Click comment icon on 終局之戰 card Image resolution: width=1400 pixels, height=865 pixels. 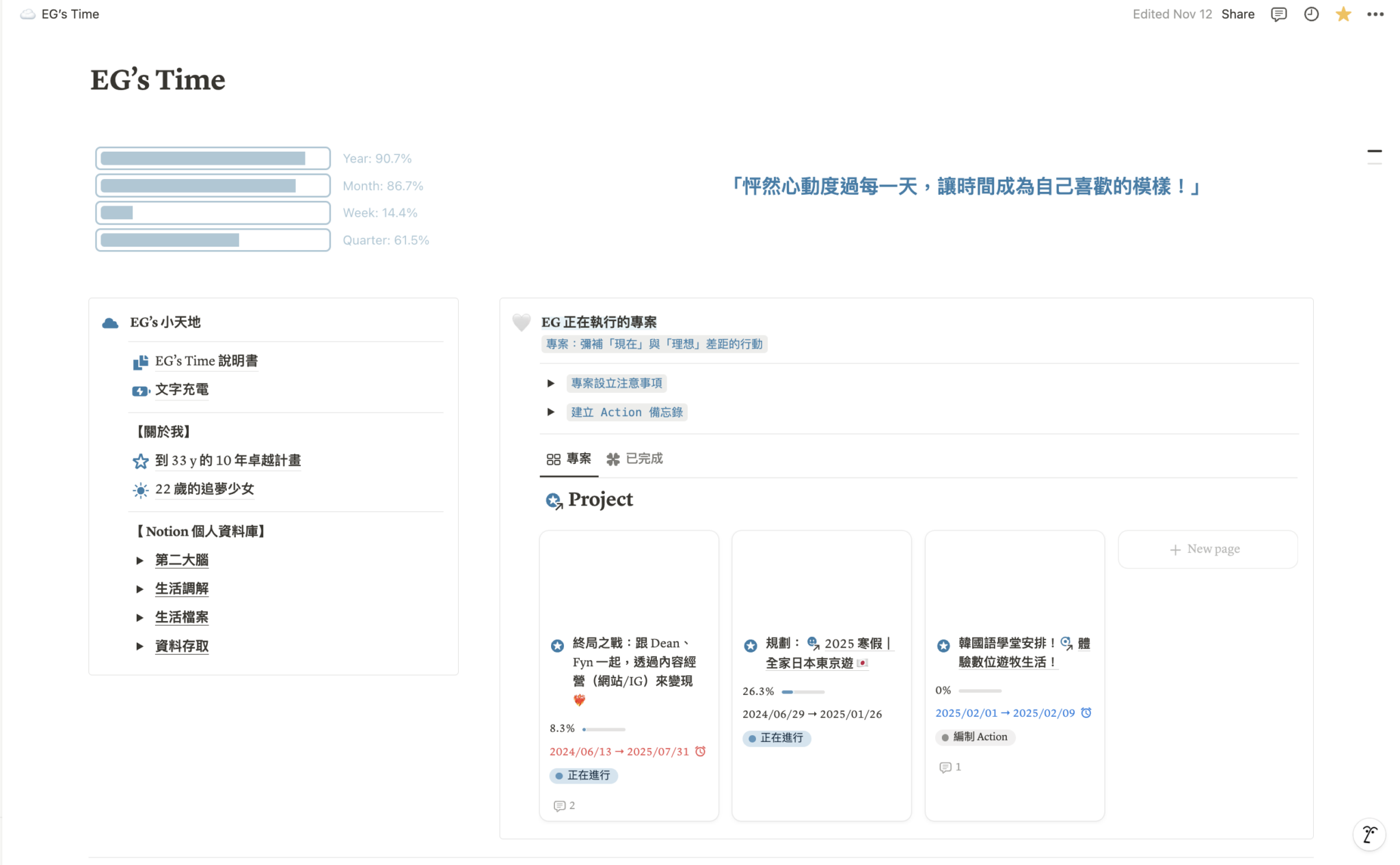[559, 806]
